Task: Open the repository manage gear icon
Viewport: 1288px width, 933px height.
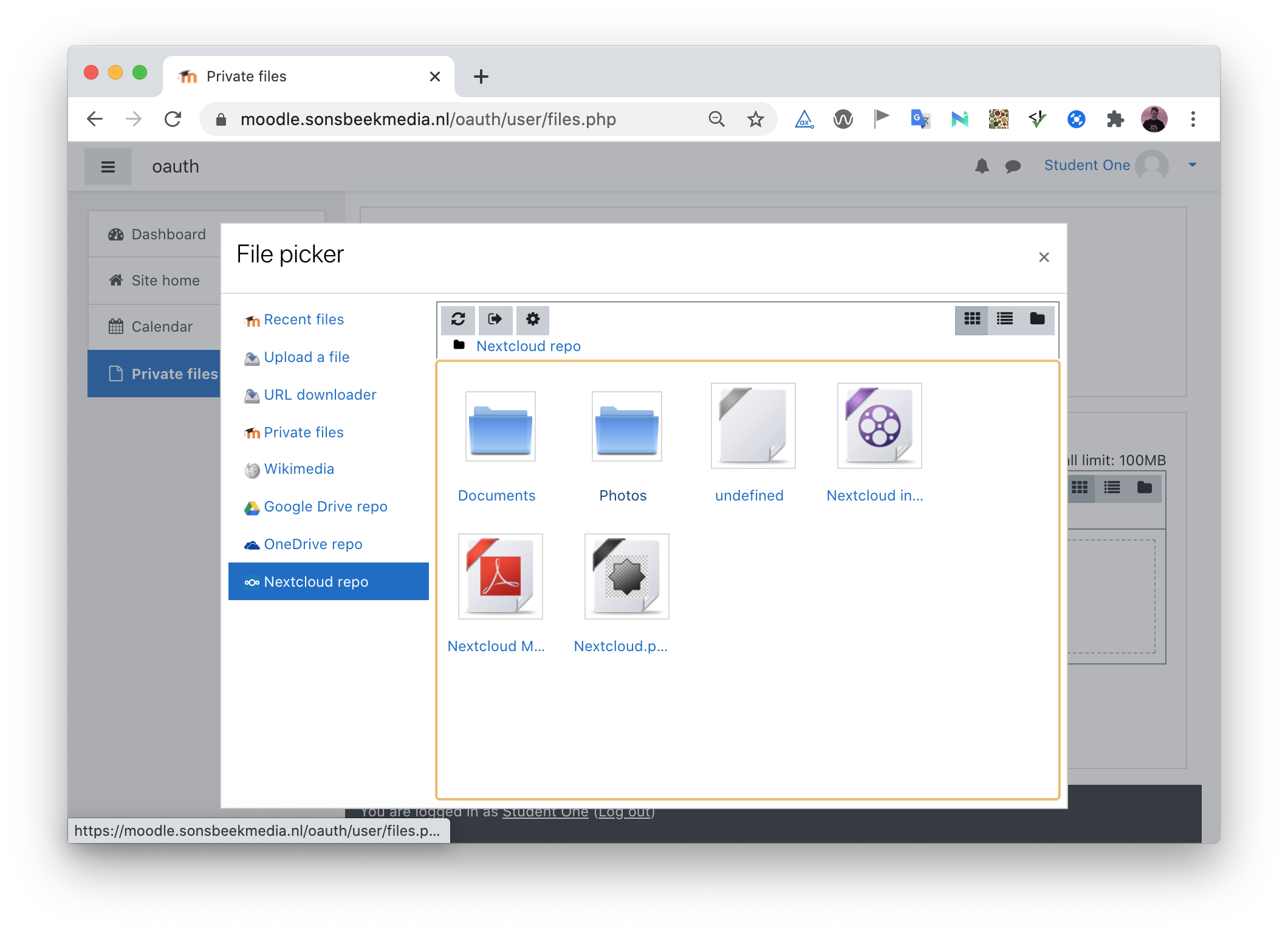Action: pos(533,320)
